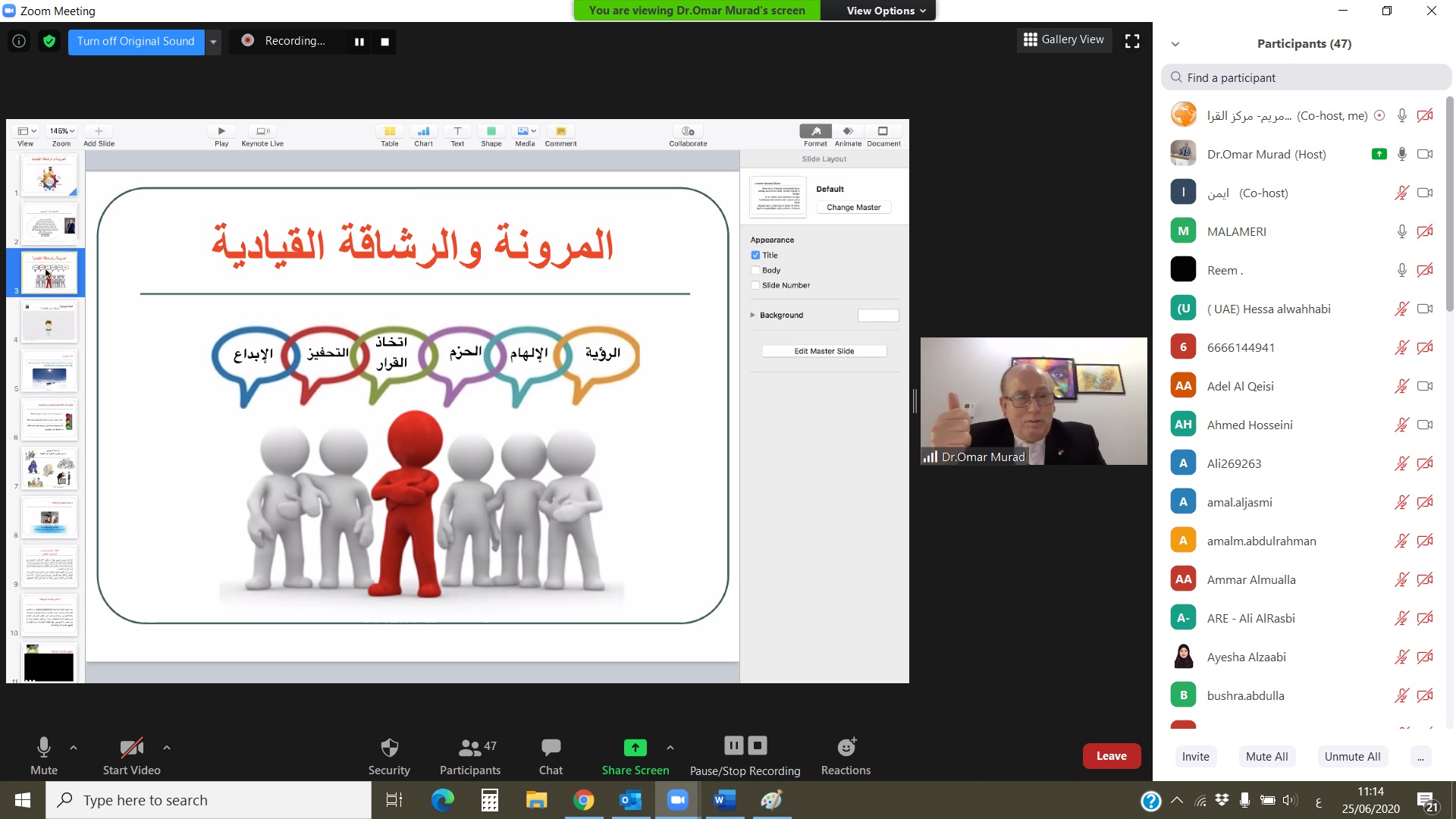
Task: Start your video camera
Action: (131, 756)
